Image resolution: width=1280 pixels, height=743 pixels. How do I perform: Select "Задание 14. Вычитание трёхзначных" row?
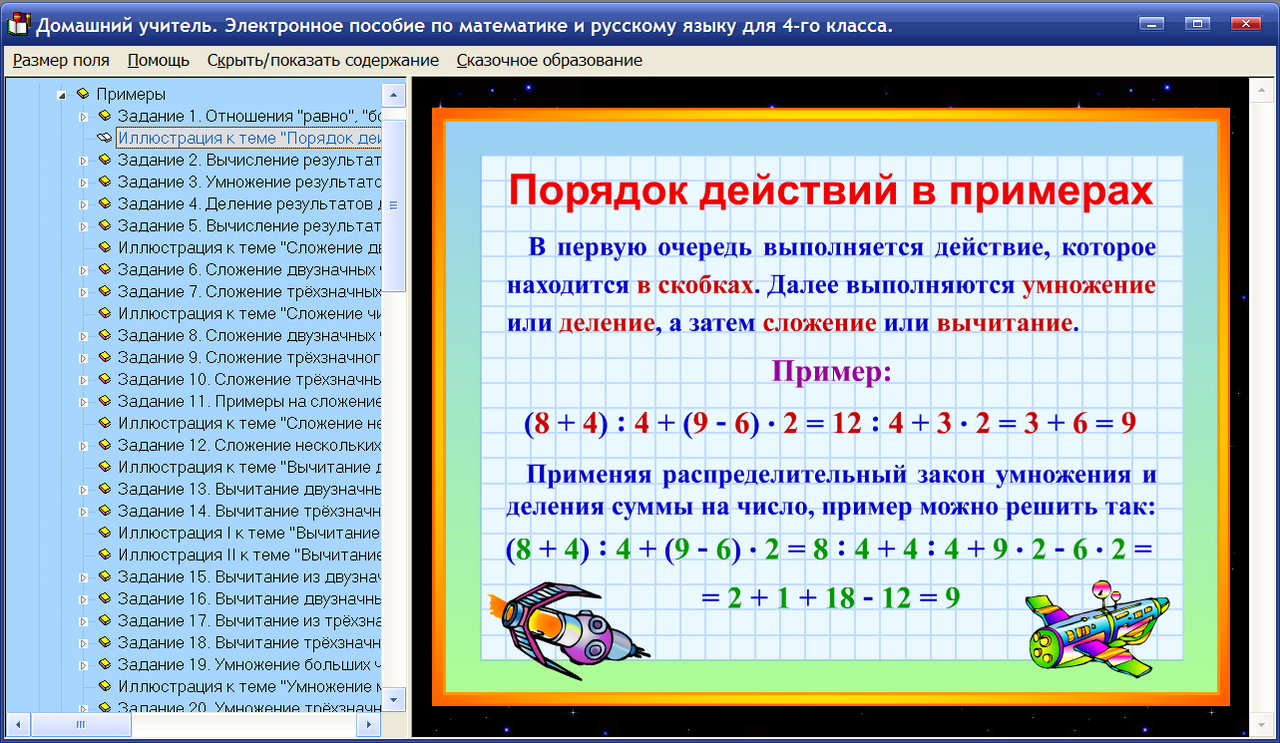249,511
